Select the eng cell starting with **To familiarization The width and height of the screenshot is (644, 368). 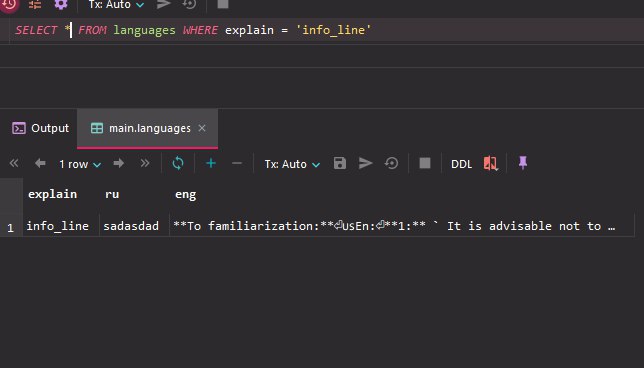[x=402, y=226]
